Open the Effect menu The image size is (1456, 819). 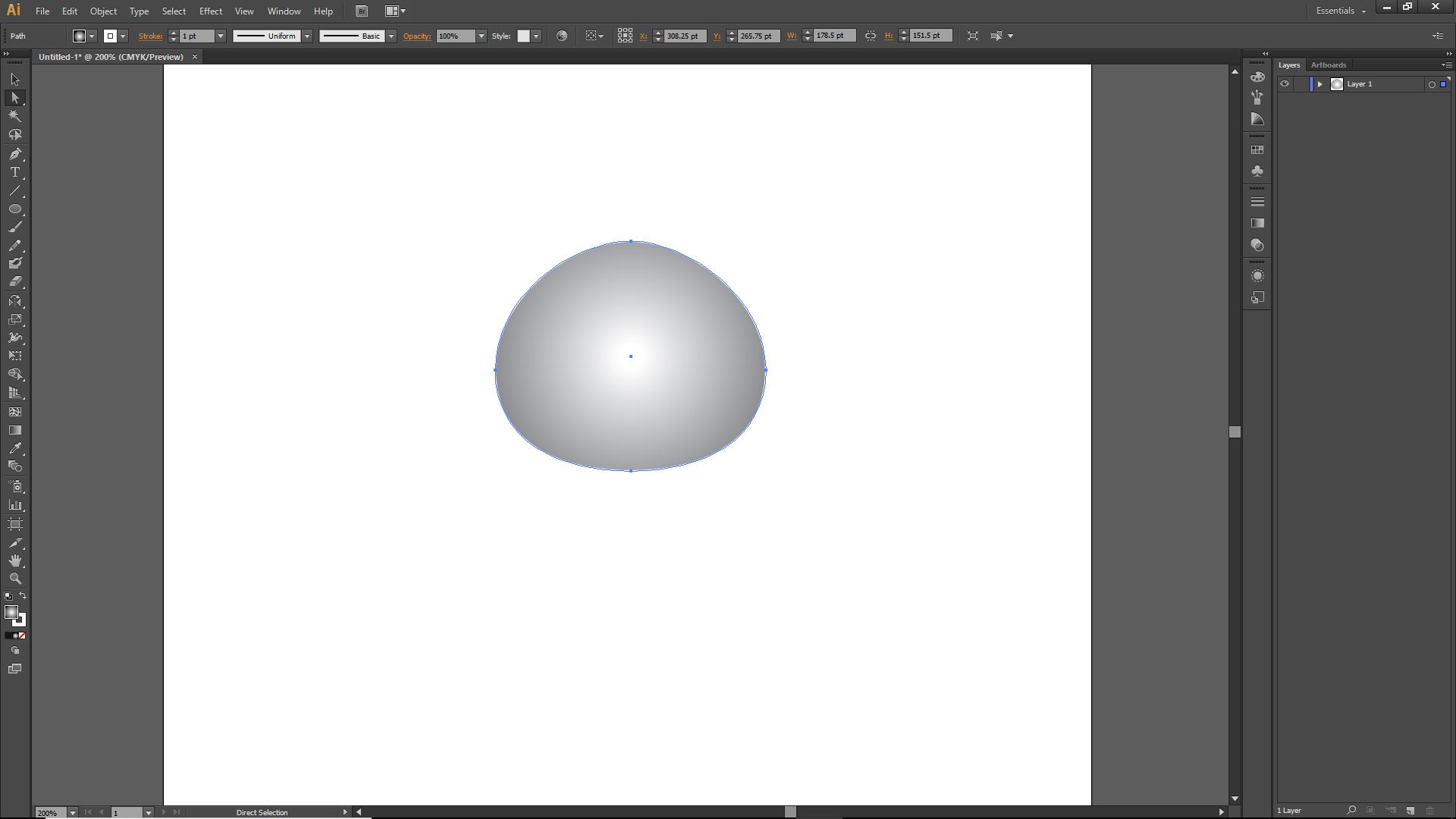(211, 11)
